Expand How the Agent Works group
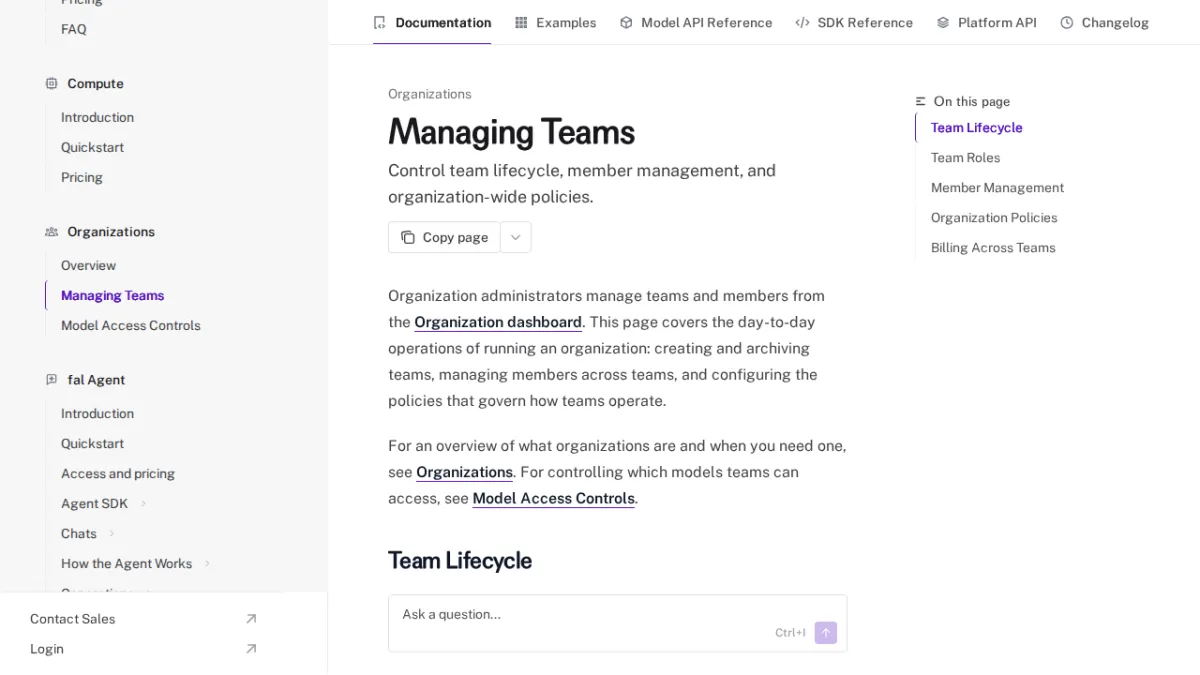Screen dimensions: 1200x675 [x=207, y=564]
